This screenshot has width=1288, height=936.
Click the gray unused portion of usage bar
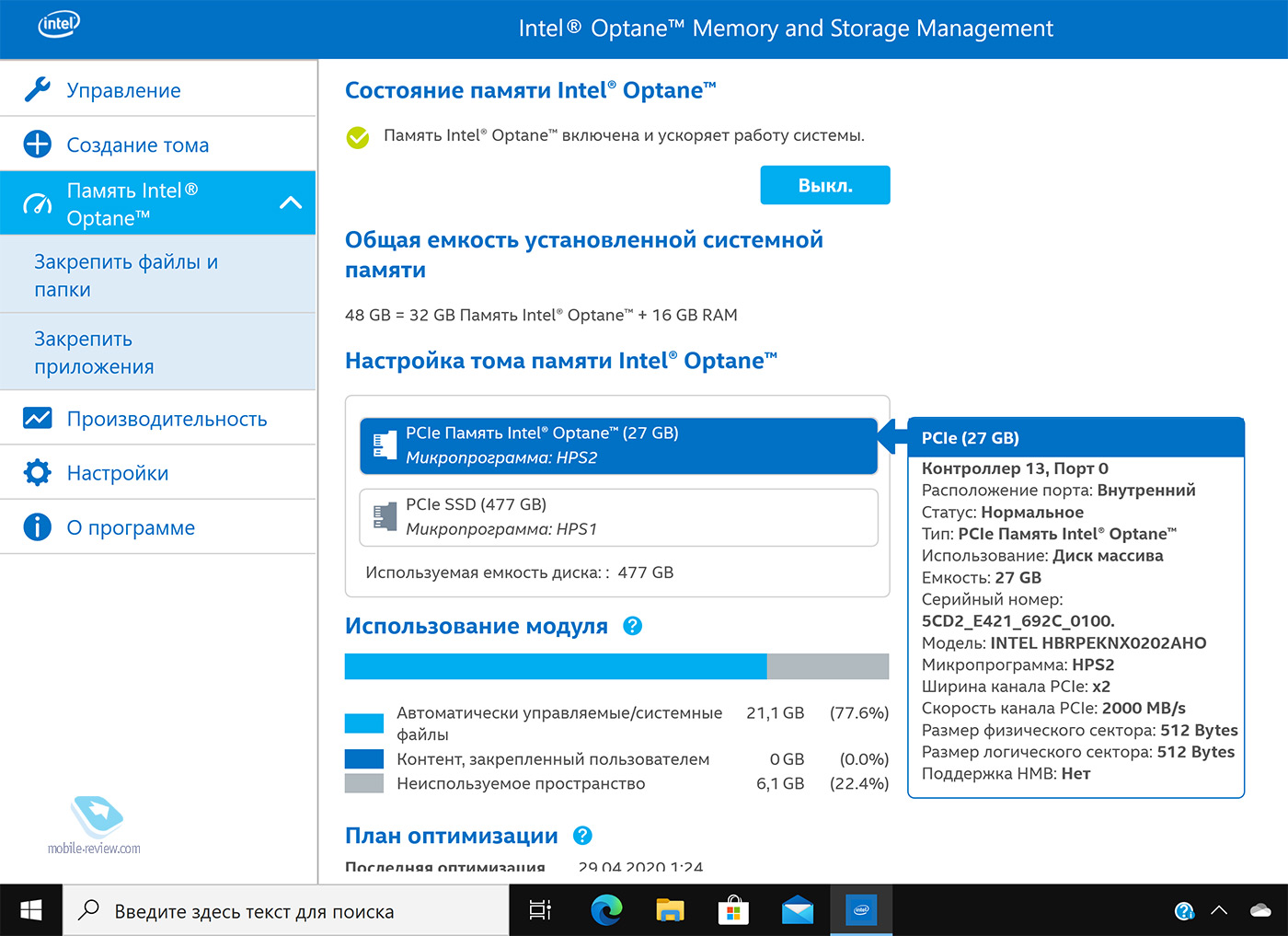click(x=828, y=666)
